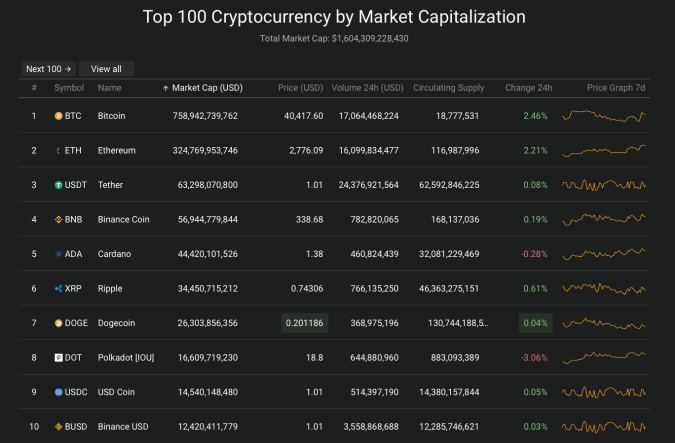Open Tether 7-day price graph
This screenshot has width=675, height=443.
[x=604, y=185]
